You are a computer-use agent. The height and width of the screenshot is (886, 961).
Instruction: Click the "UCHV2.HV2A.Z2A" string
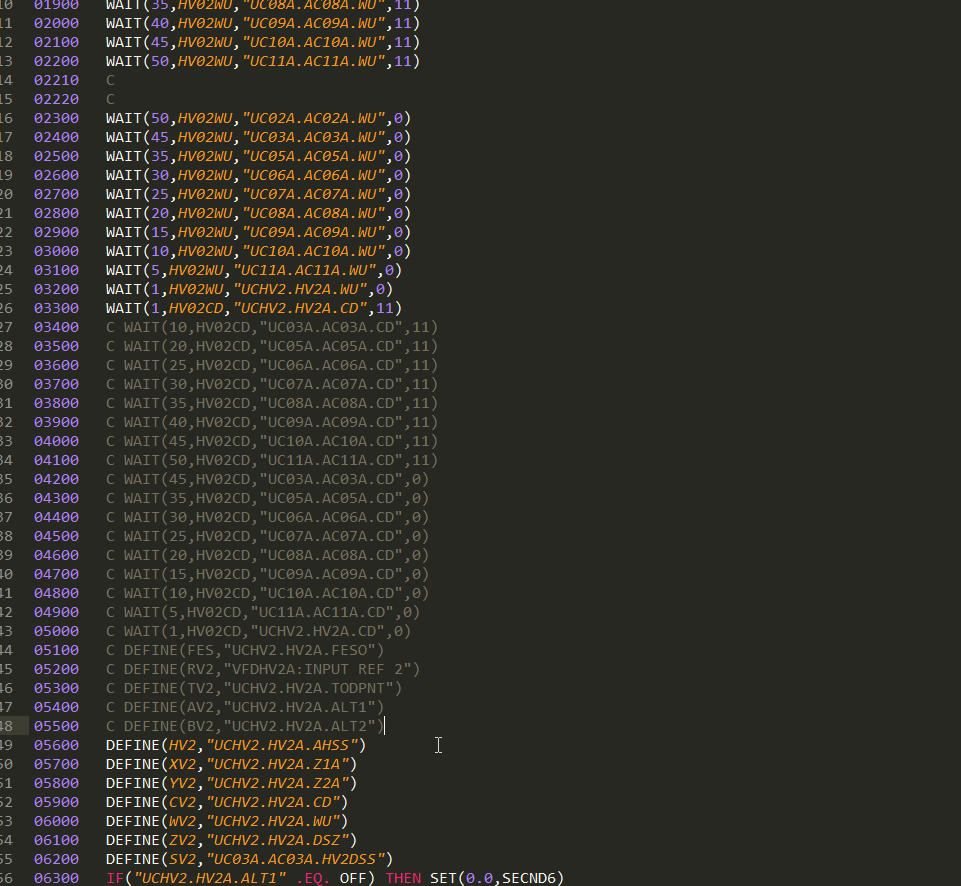278,783
